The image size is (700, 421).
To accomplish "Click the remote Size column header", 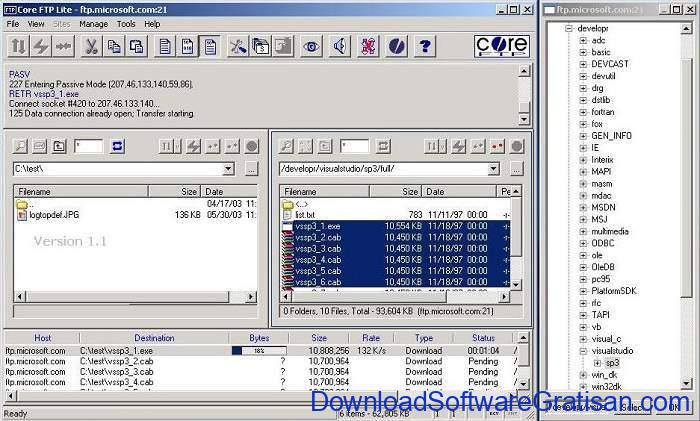I will pos(394,192).
